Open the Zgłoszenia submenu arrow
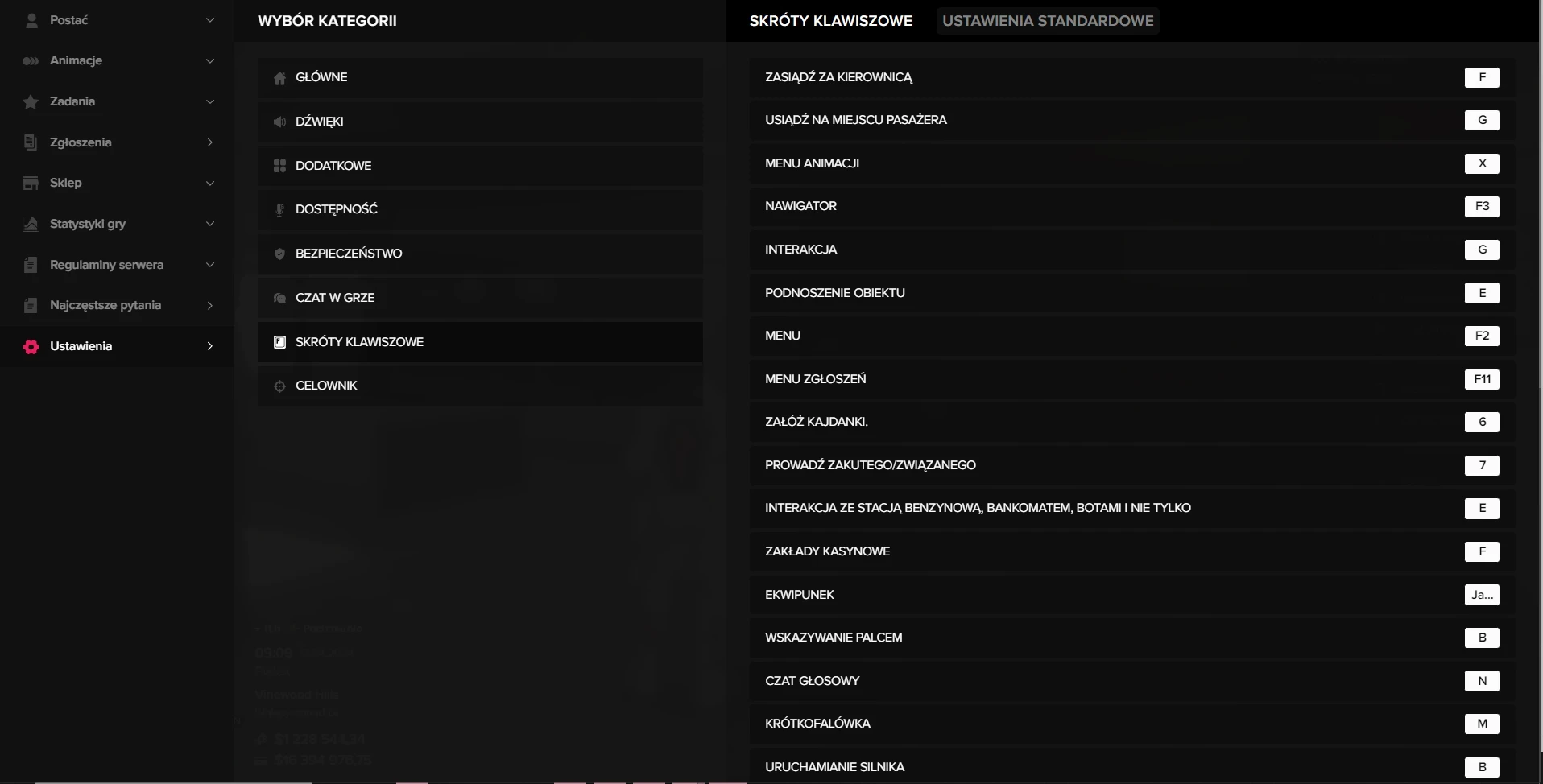The image size is (1543, 784). (x=209, y=142)
